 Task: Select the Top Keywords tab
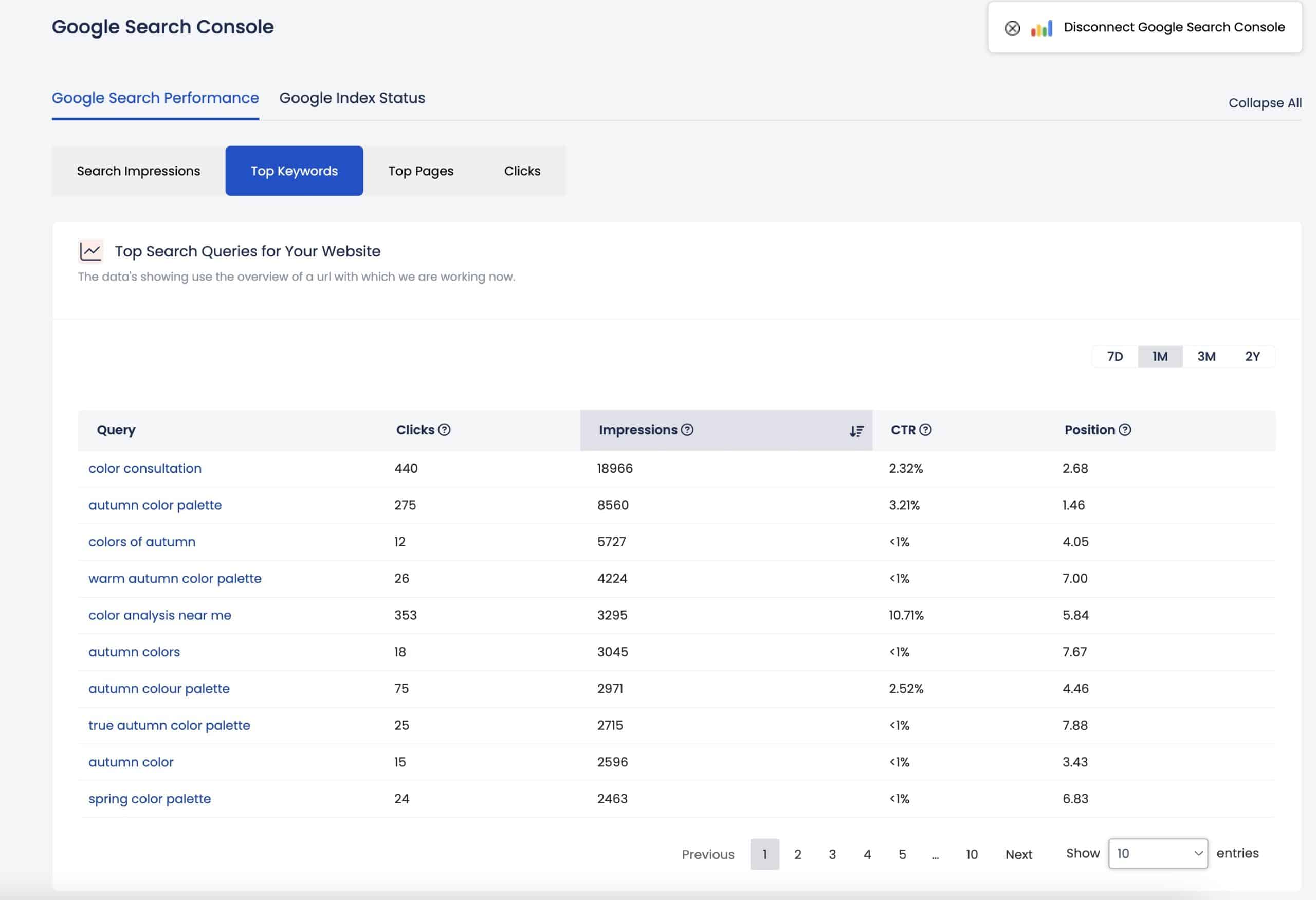[x=294, y=171]
